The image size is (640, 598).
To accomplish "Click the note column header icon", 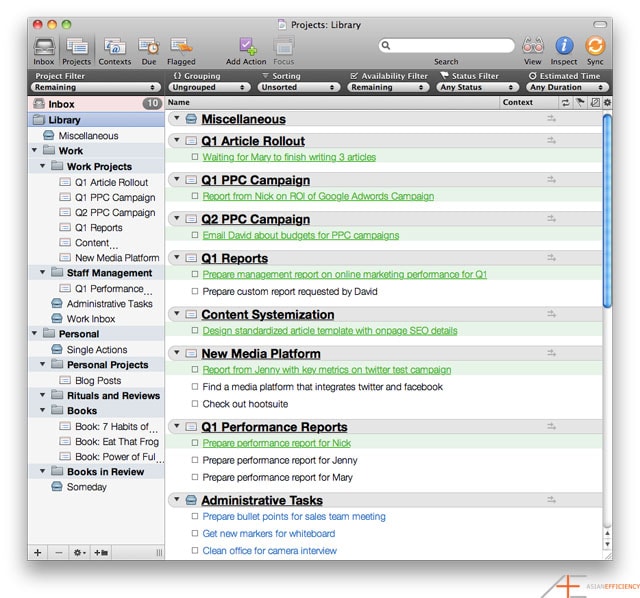I will click(x=595, y=102).
